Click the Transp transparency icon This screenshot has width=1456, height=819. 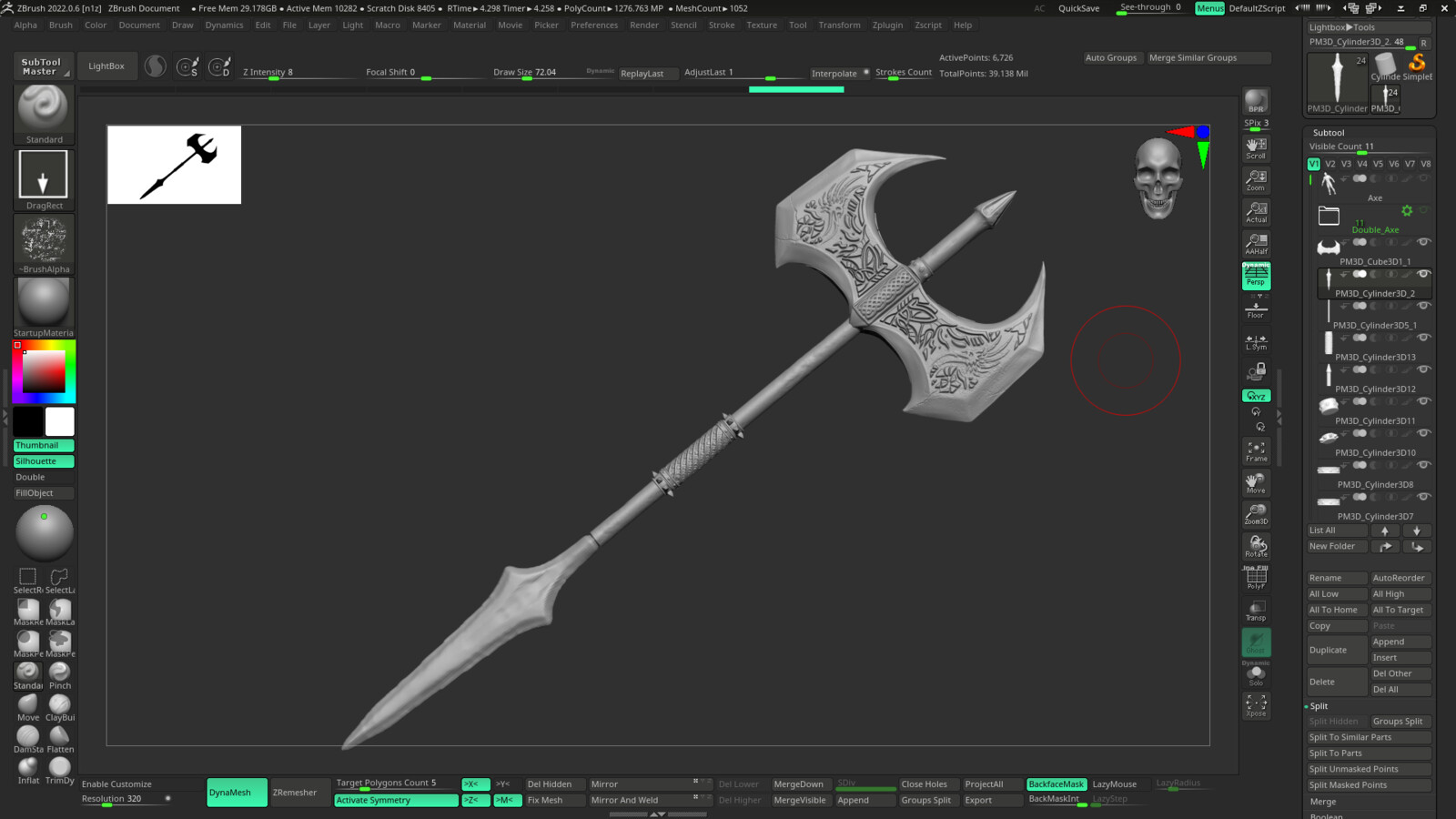(x=1256, y=610)
